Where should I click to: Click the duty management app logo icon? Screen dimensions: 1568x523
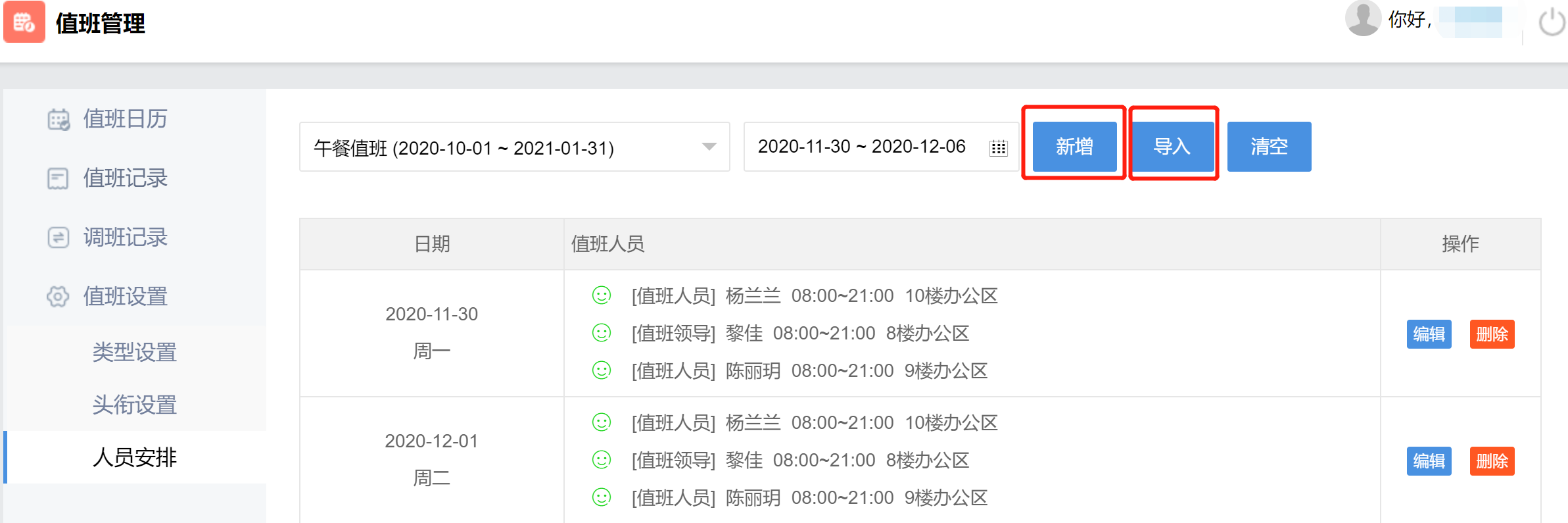coord(24,22)
